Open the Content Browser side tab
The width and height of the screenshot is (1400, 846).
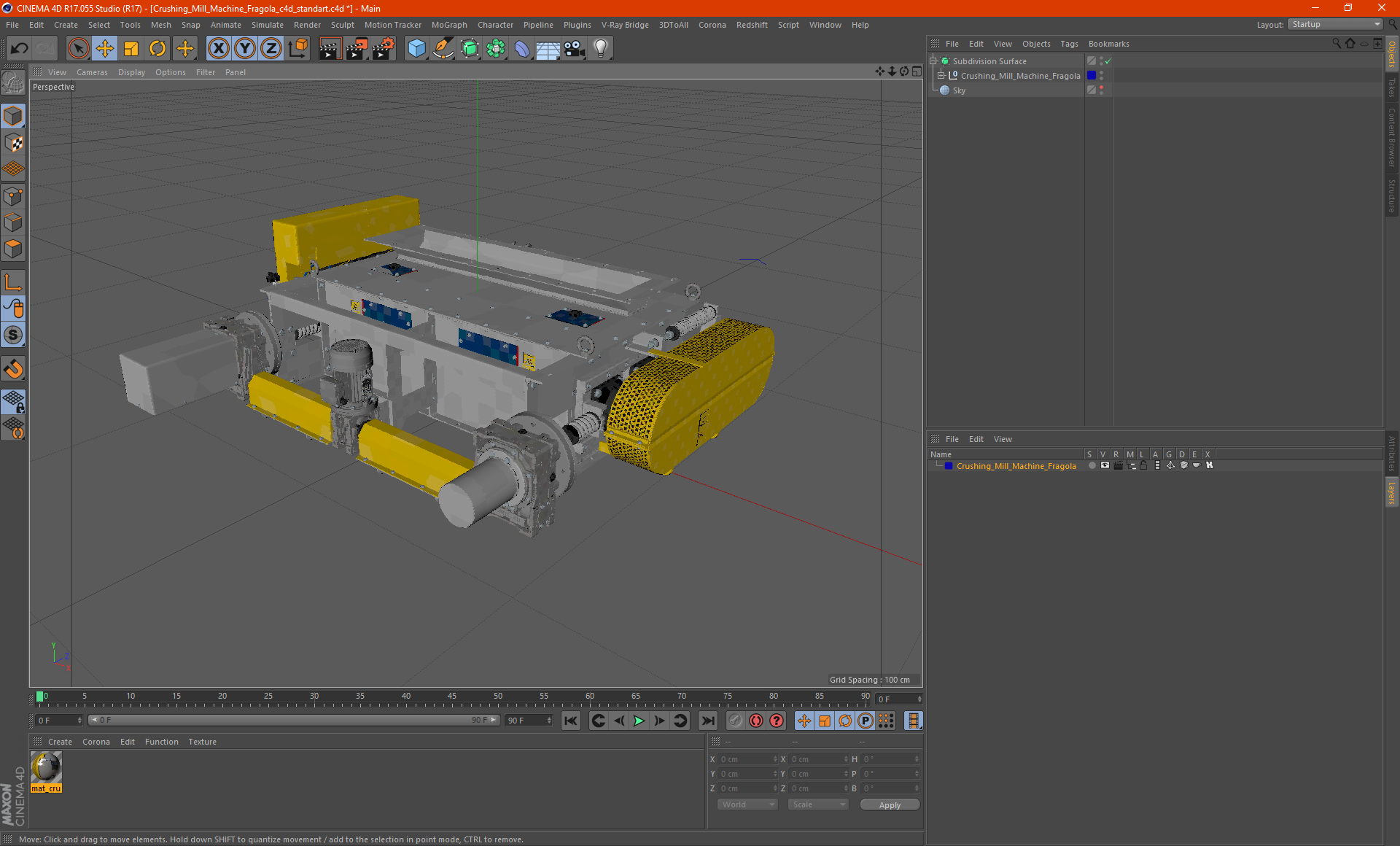click(x=1392, y=137)
